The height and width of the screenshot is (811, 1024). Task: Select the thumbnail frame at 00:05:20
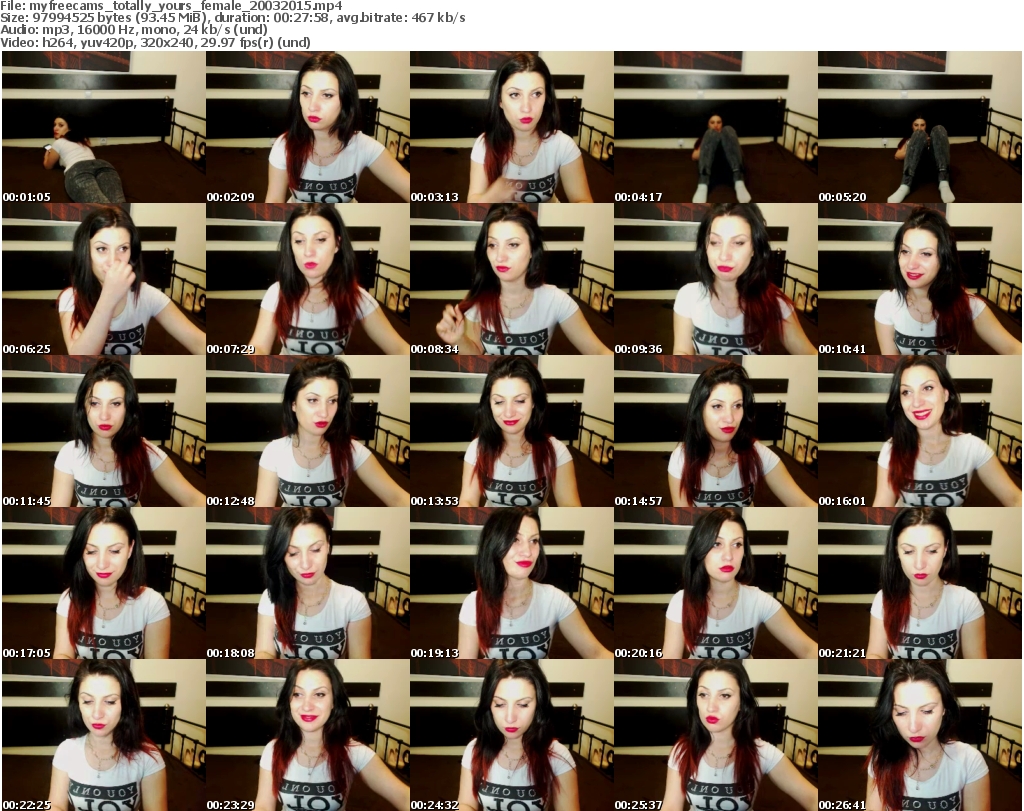920,127
